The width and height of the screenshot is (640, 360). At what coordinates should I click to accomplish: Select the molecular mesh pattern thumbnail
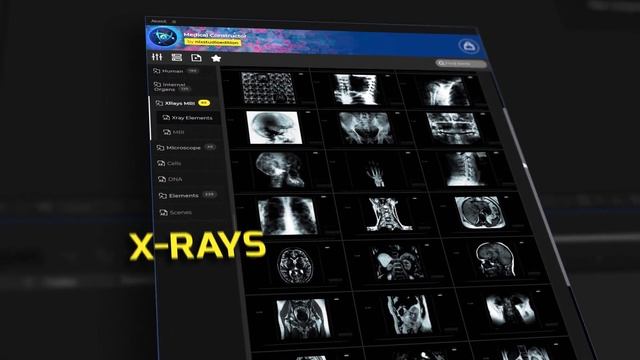tap(268, 88)
